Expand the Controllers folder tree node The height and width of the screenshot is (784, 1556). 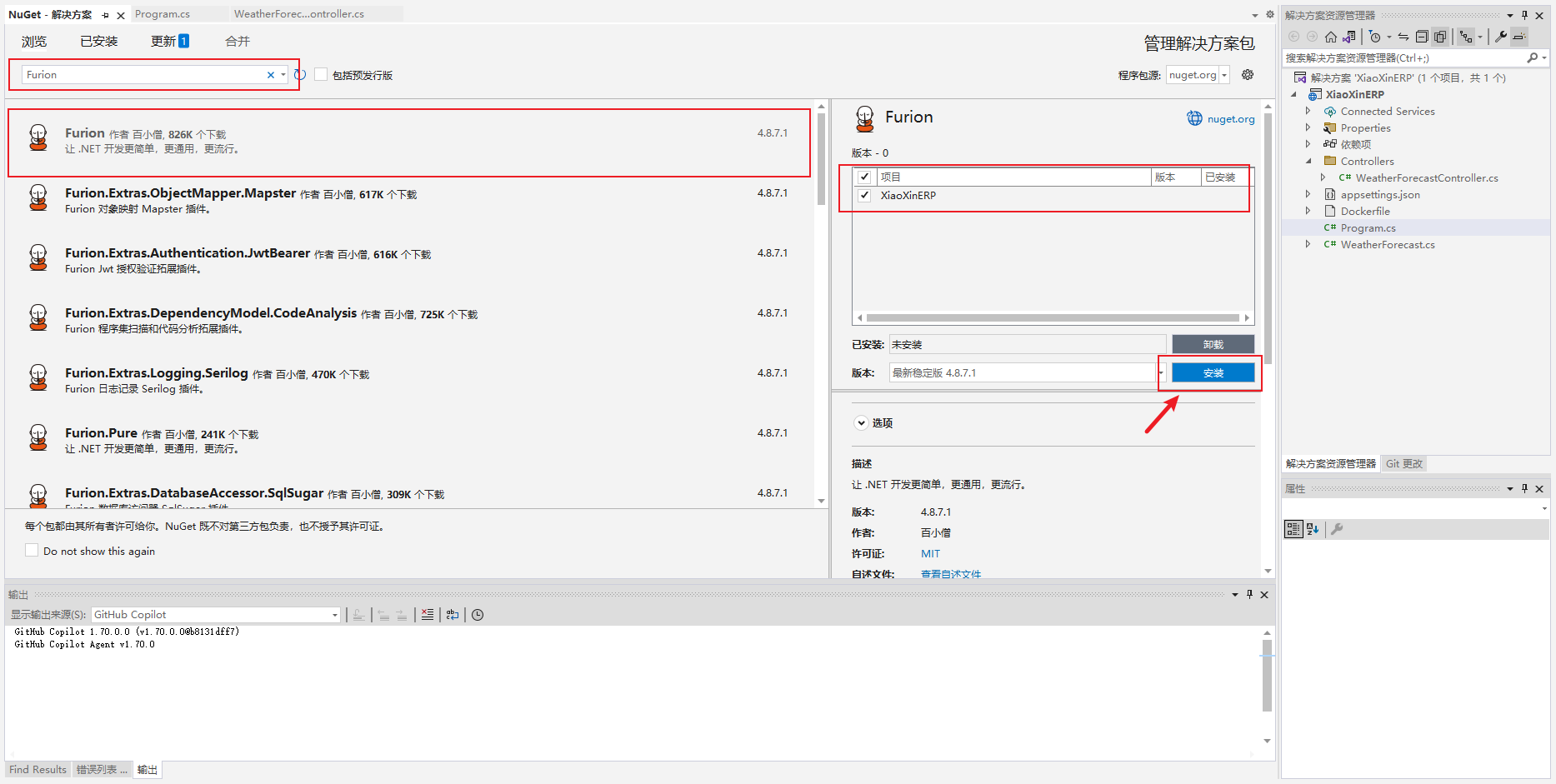(x=1308, y=162)
